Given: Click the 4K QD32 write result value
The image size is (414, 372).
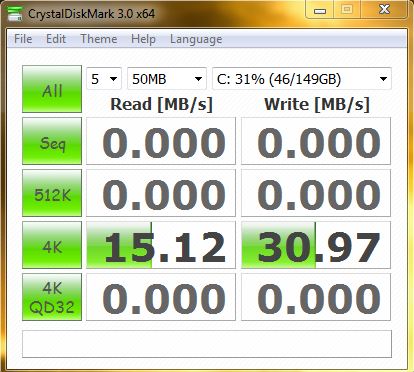Looking at the screenshot, I should point(316,297).
